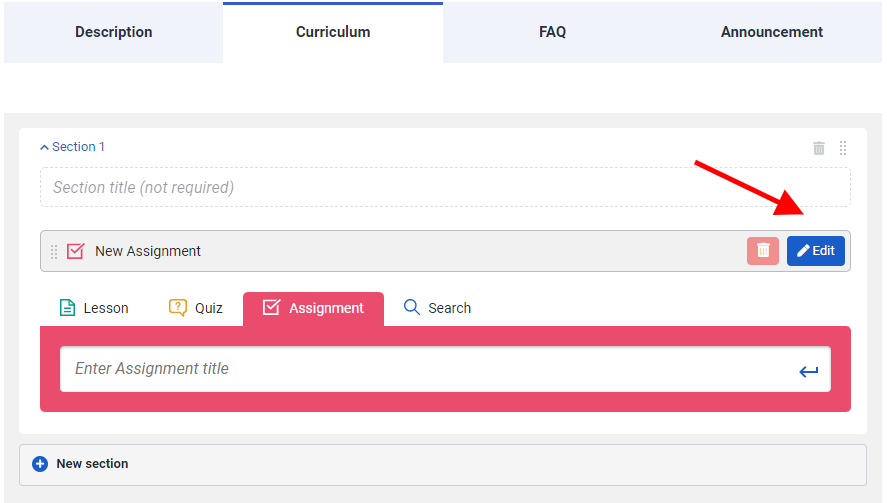Submit assignment title with enter arrow icon

coord(809,372)
